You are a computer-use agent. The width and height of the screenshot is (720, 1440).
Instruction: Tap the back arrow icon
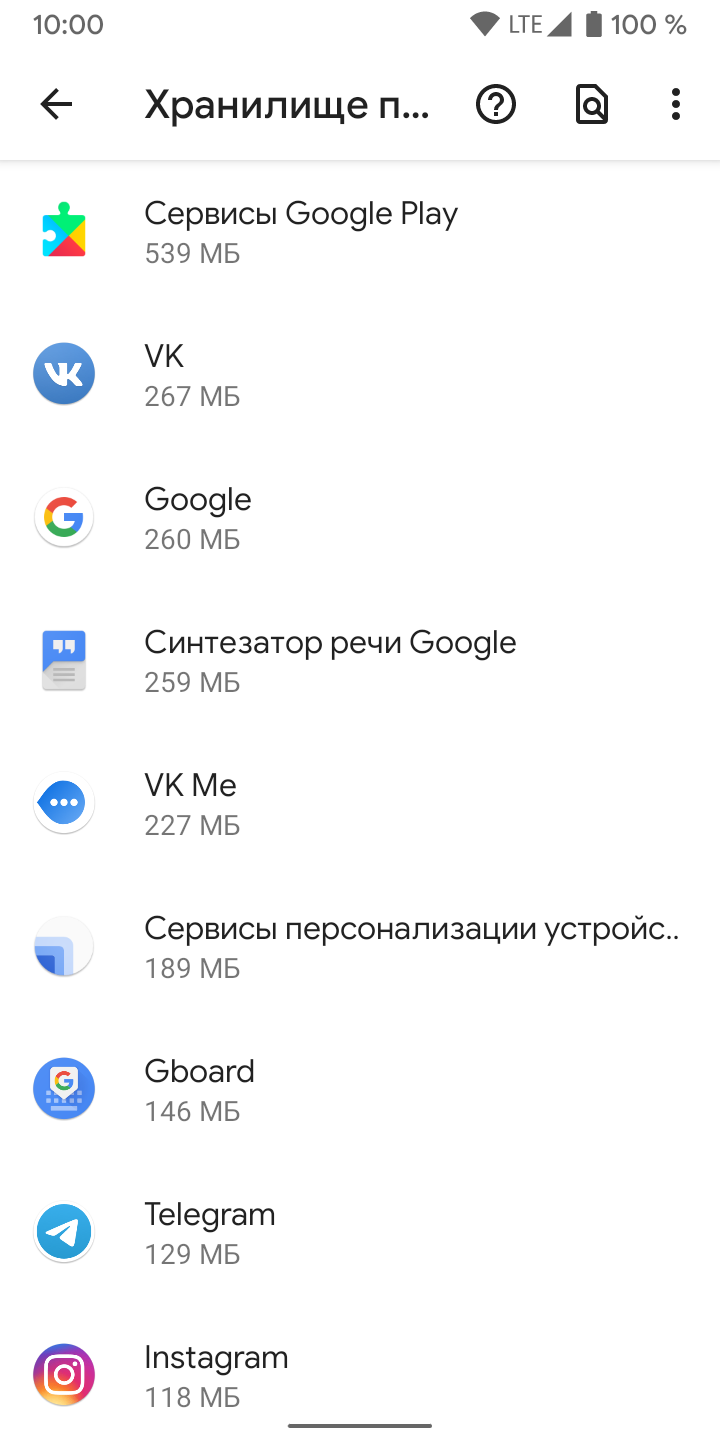[56, 104]
